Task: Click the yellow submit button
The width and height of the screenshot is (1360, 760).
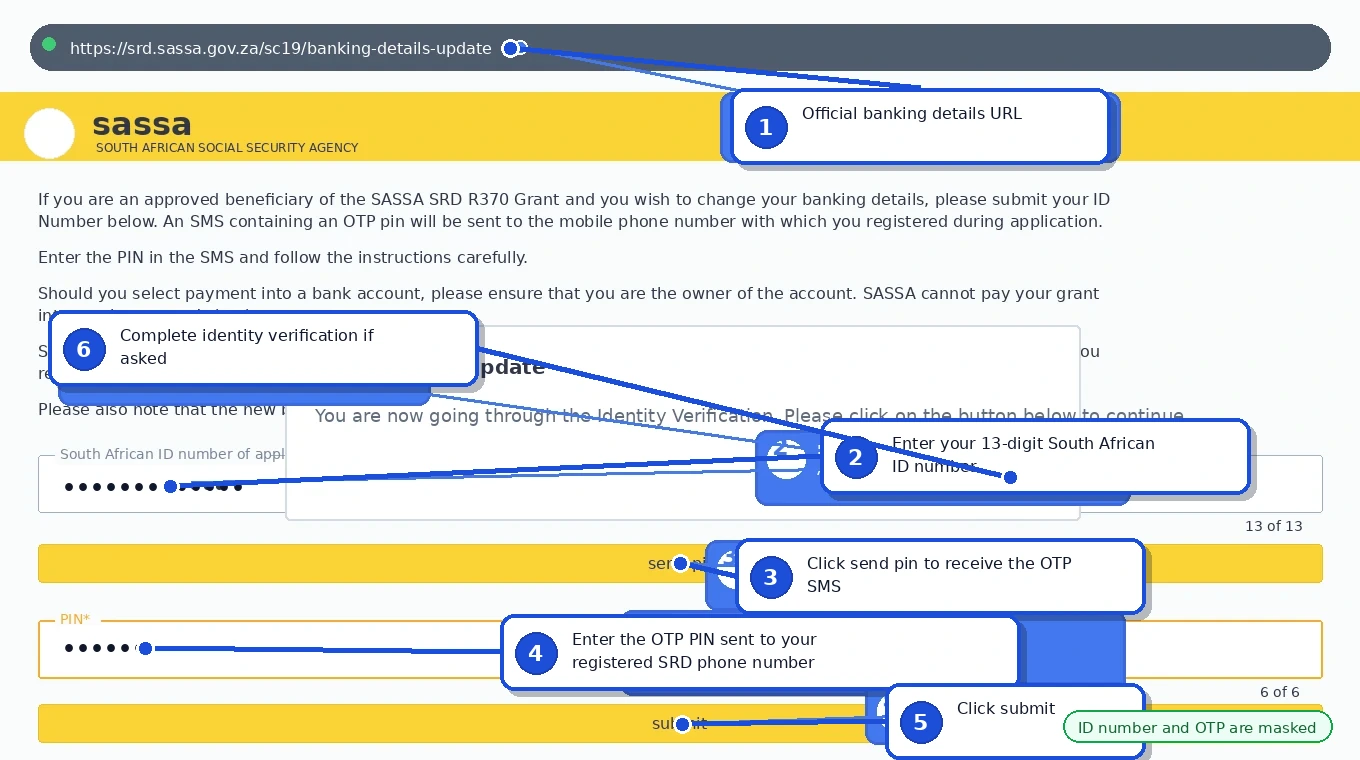Action: tap(680, 723)
